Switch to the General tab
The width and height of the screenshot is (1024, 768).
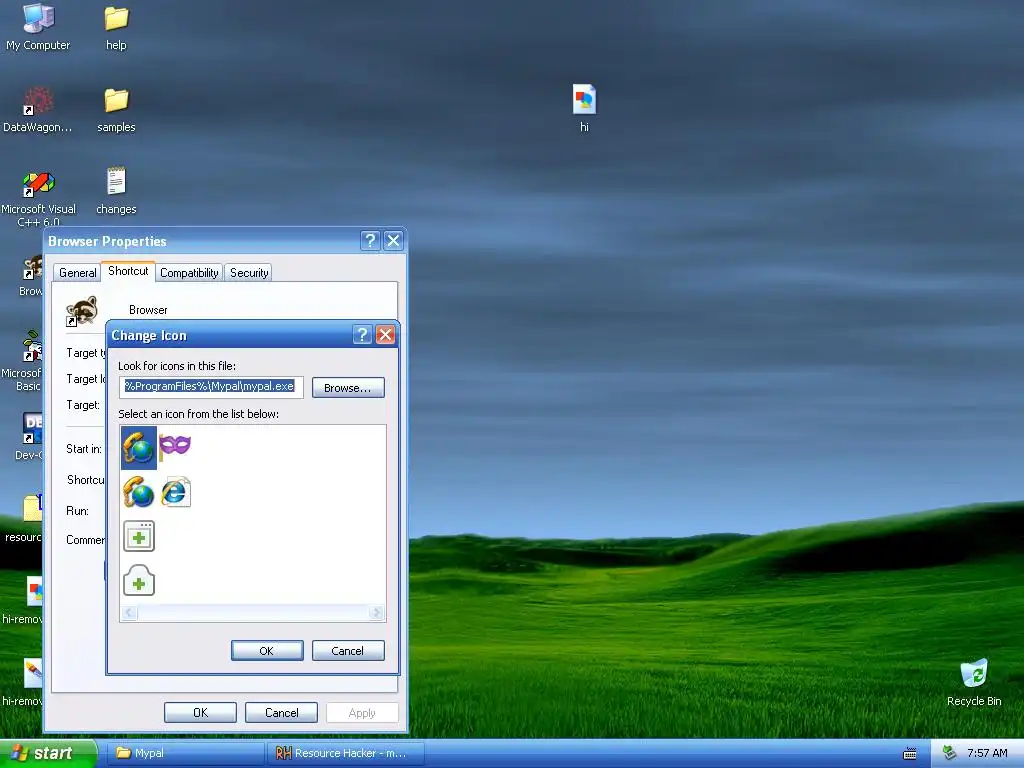coord(77,273)
